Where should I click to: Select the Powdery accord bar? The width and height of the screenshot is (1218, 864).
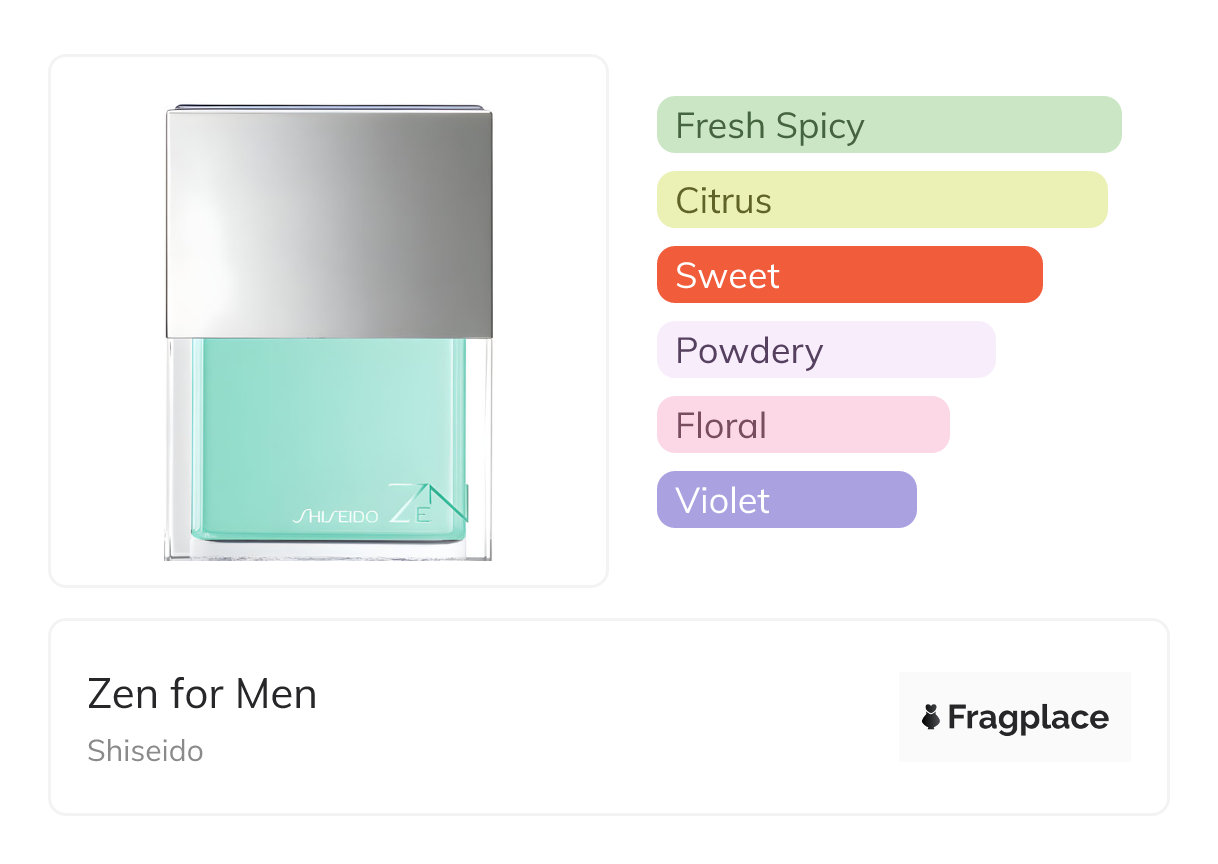tap(825, 350)
